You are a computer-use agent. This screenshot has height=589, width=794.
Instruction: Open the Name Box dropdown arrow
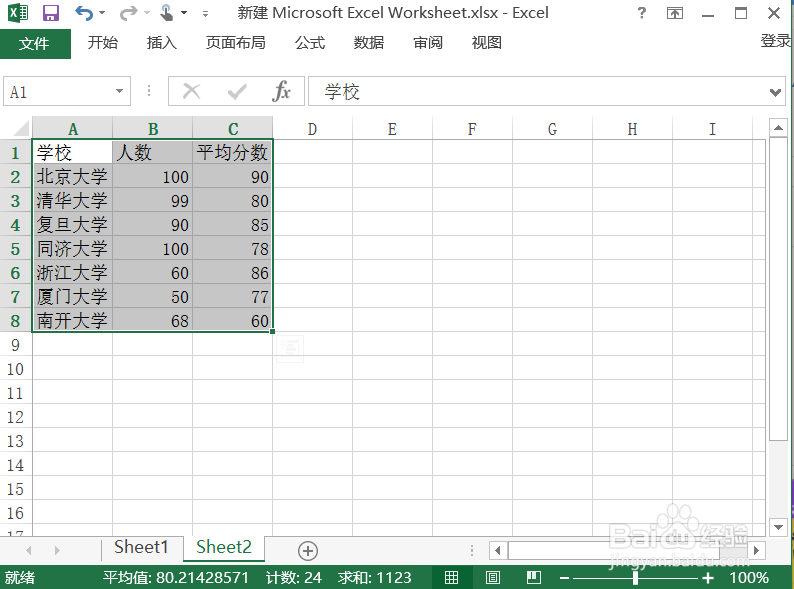[120, 91]
